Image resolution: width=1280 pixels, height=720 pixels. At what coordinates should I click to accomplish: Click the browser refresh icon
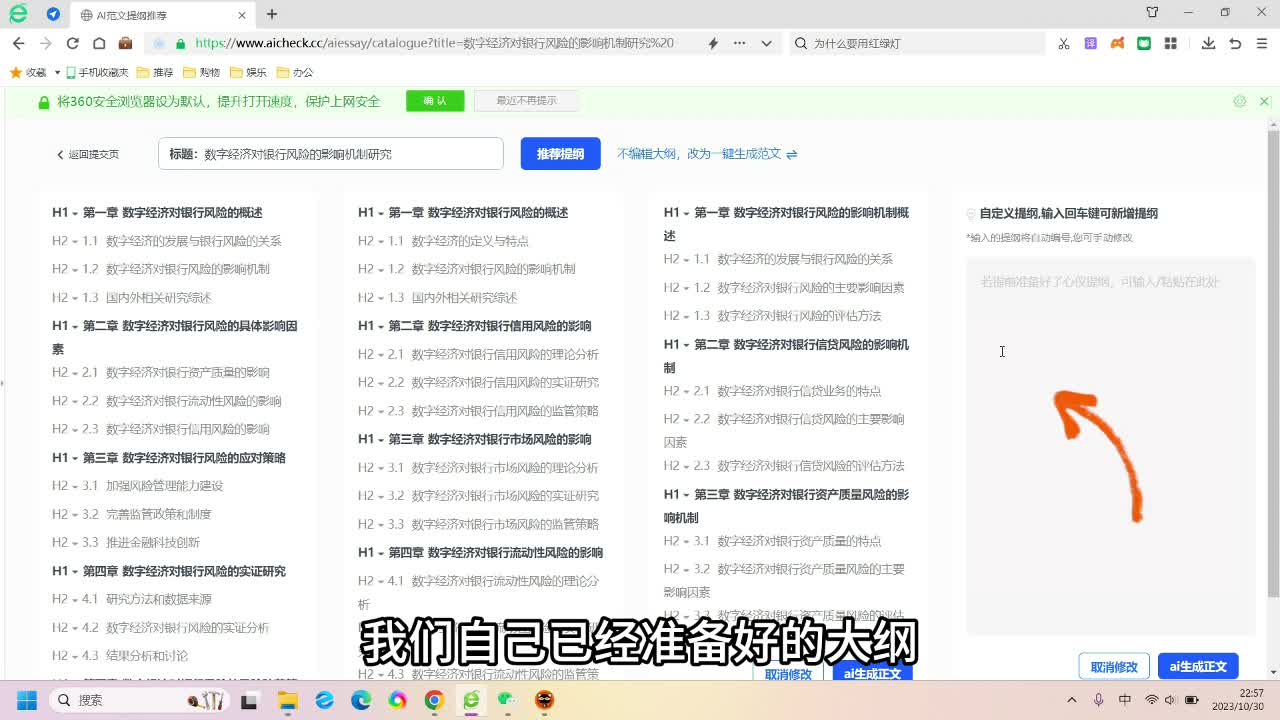(72, 43)
